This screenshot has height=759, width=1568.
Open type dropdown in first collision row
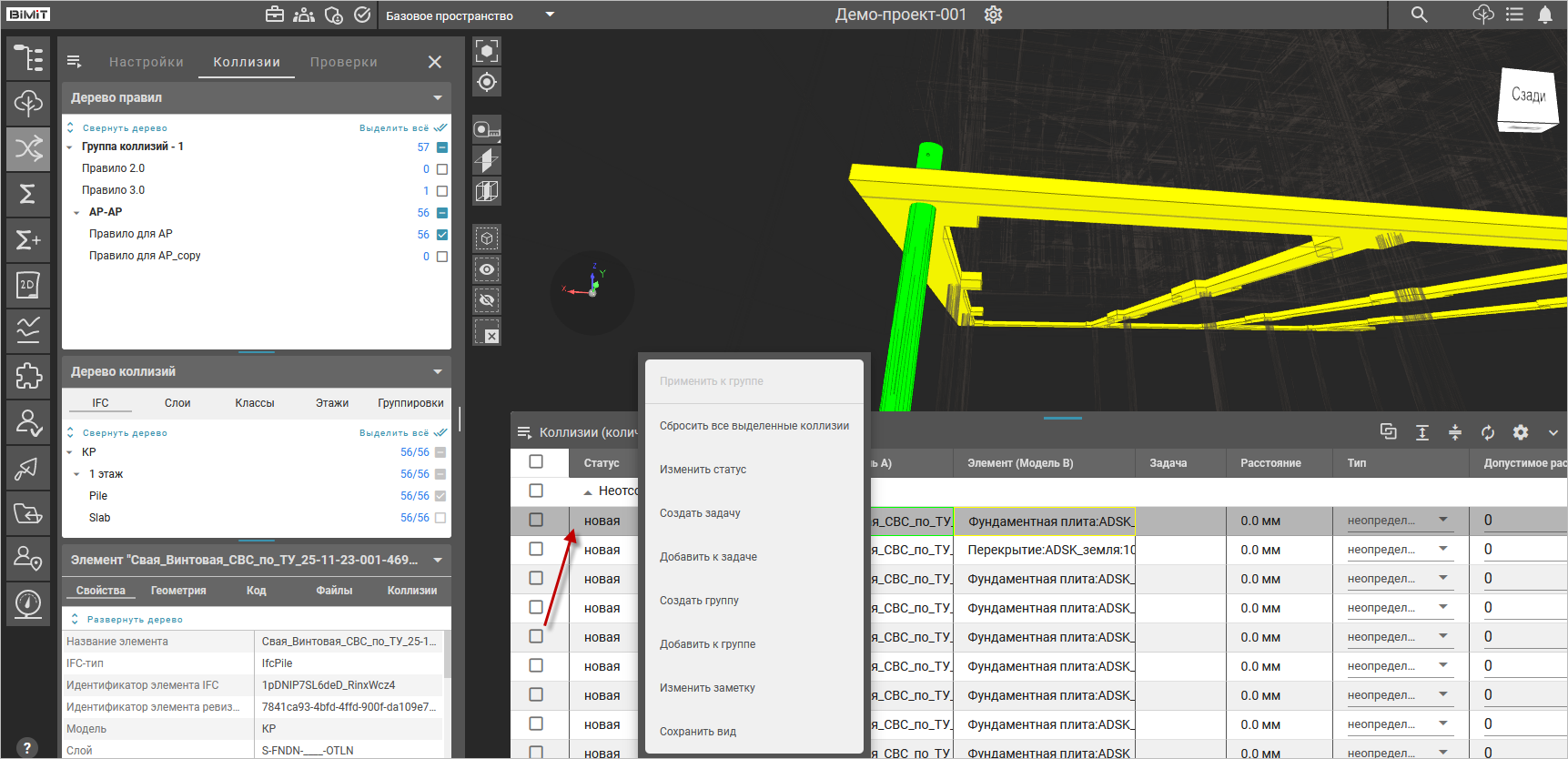1443,521
